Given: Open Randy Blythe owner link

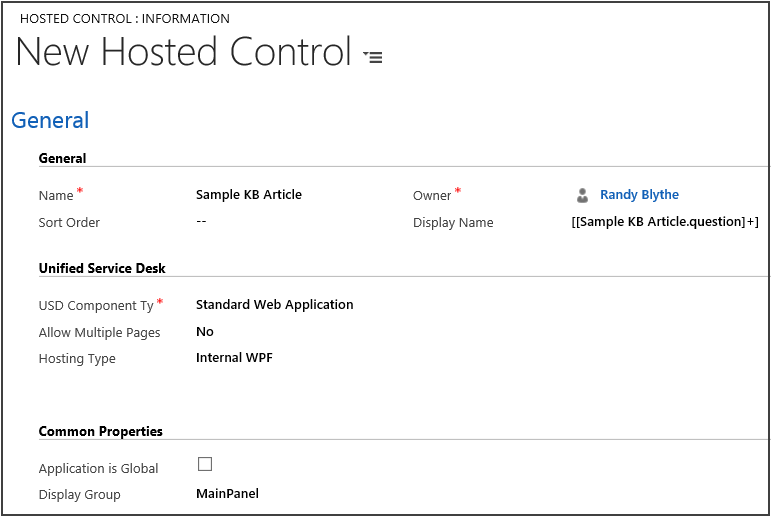Looking at the screenshot, I should [x=639, y=195].
